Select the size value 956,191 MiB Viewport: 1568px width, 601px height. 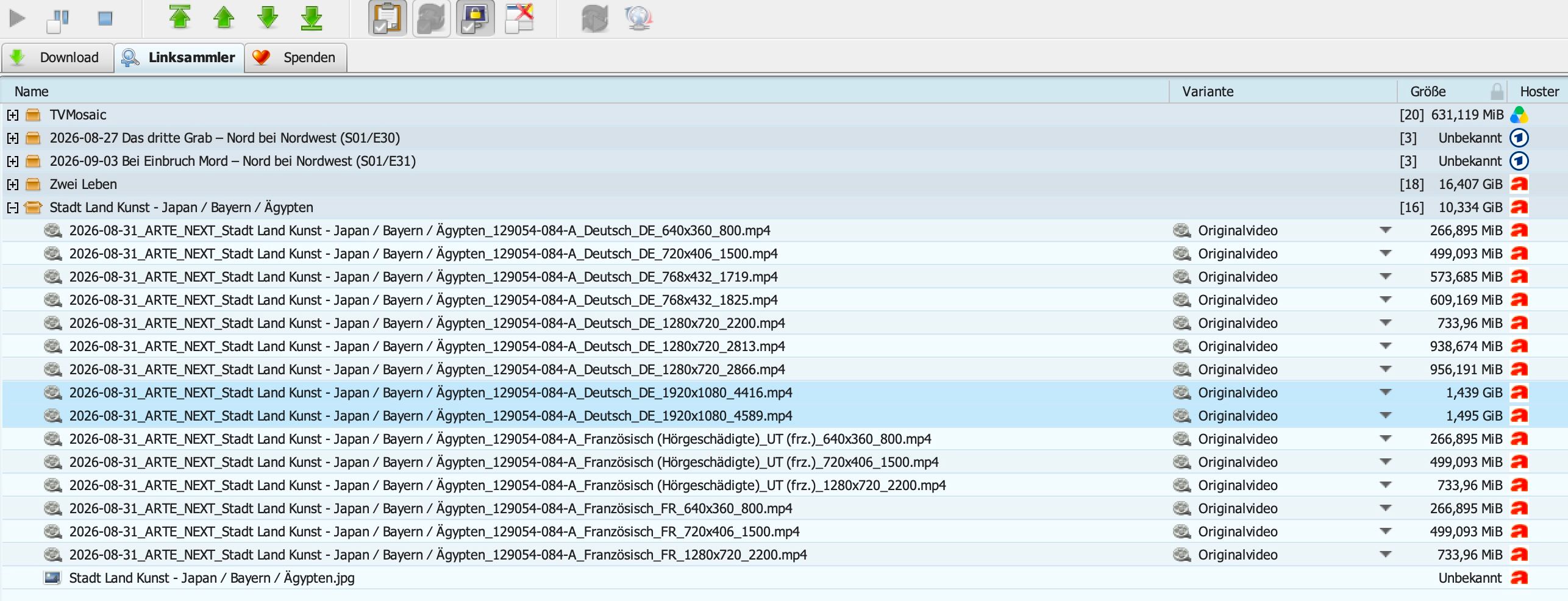point(1466,369)
